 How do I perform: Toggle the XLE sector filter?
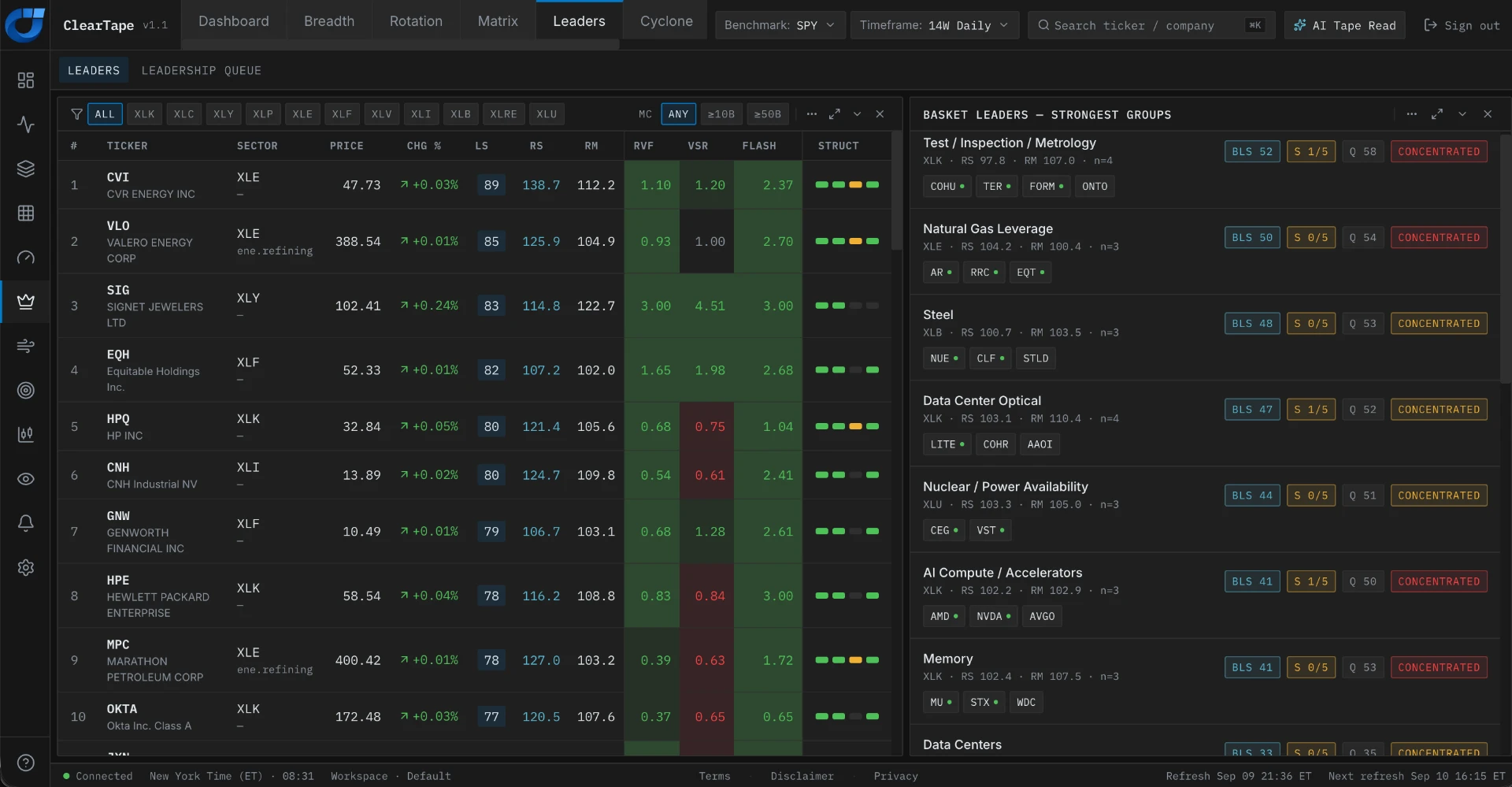click(x=302, y=114)
